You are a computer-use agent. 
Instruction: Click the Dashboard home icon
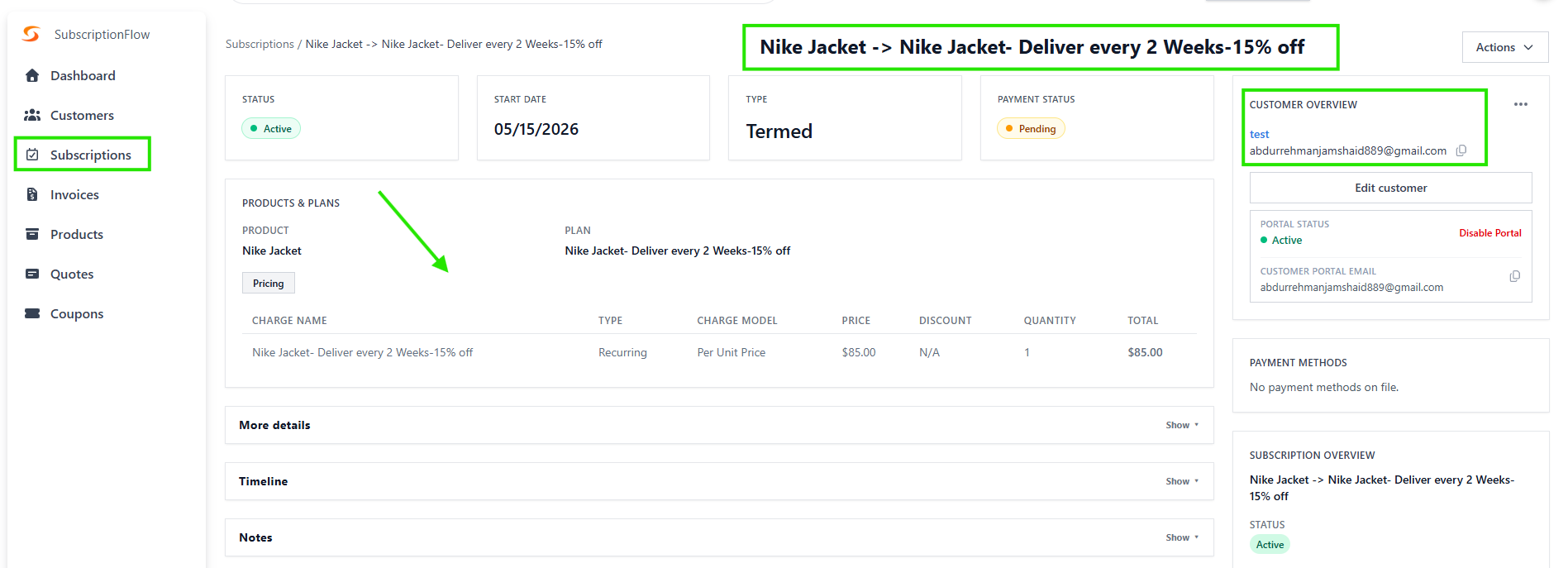pyautogui.click(x=32, y=75)
